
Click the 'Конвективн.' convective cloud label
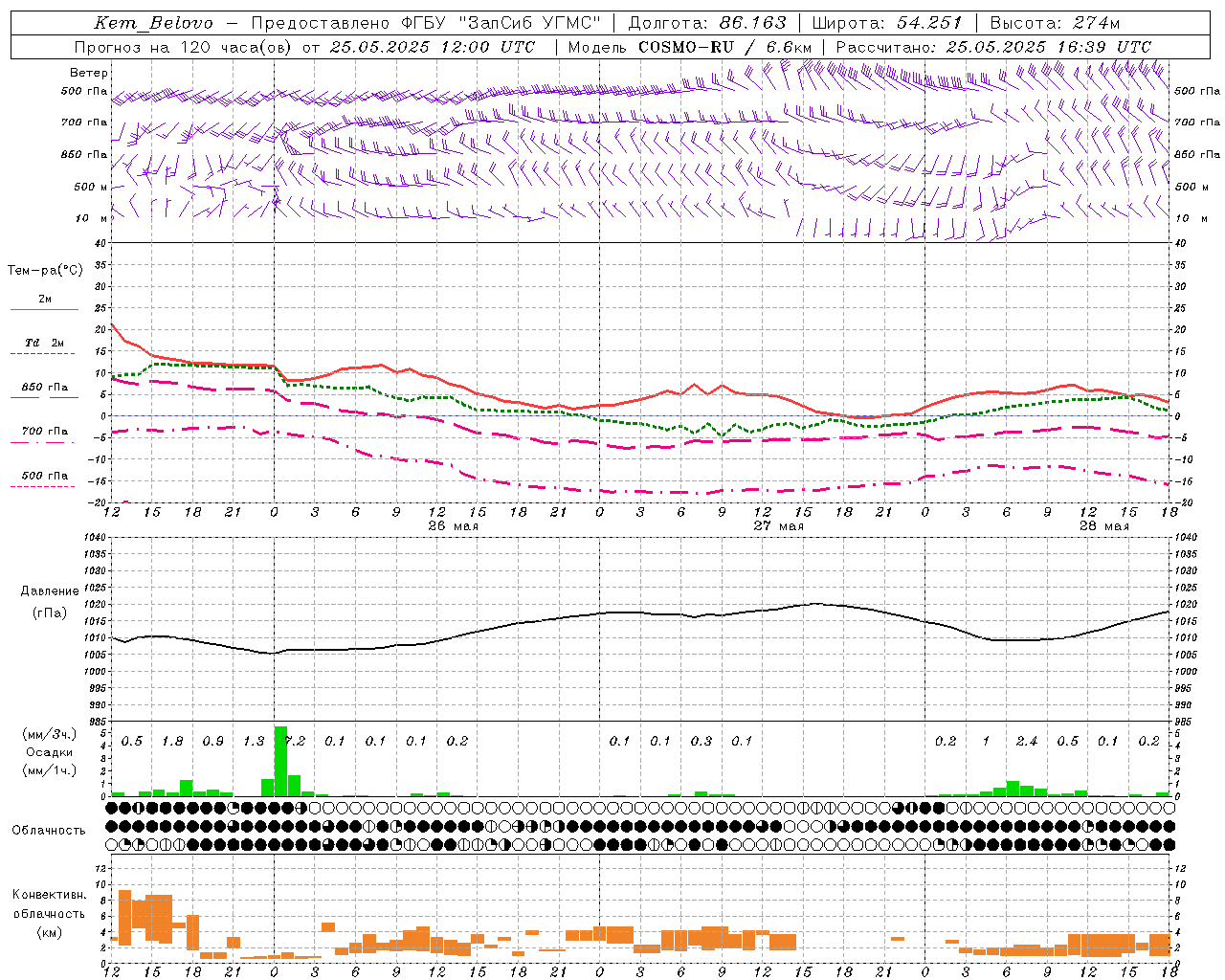[x=49, y=895]
